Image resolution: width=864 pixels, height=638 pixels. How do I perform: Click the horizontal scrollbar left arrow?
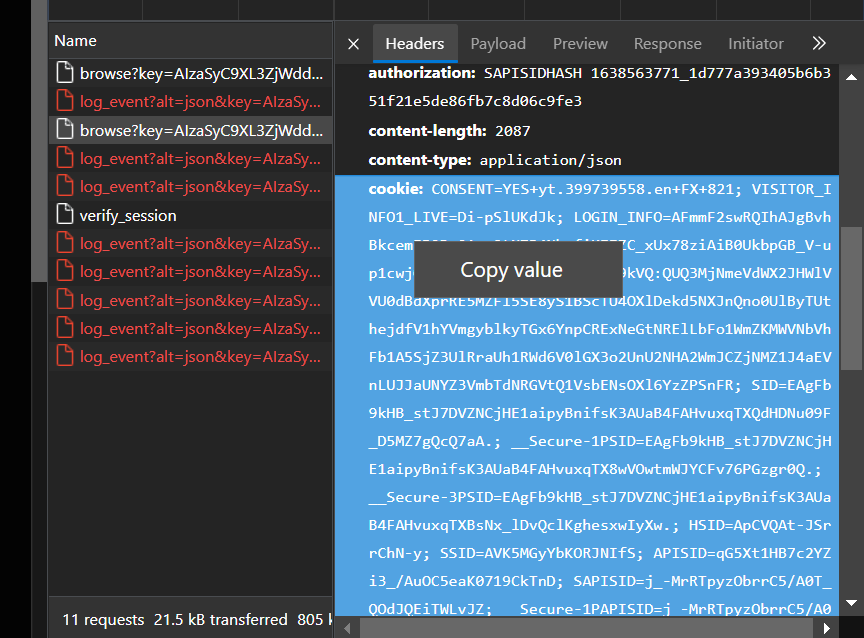349,628
